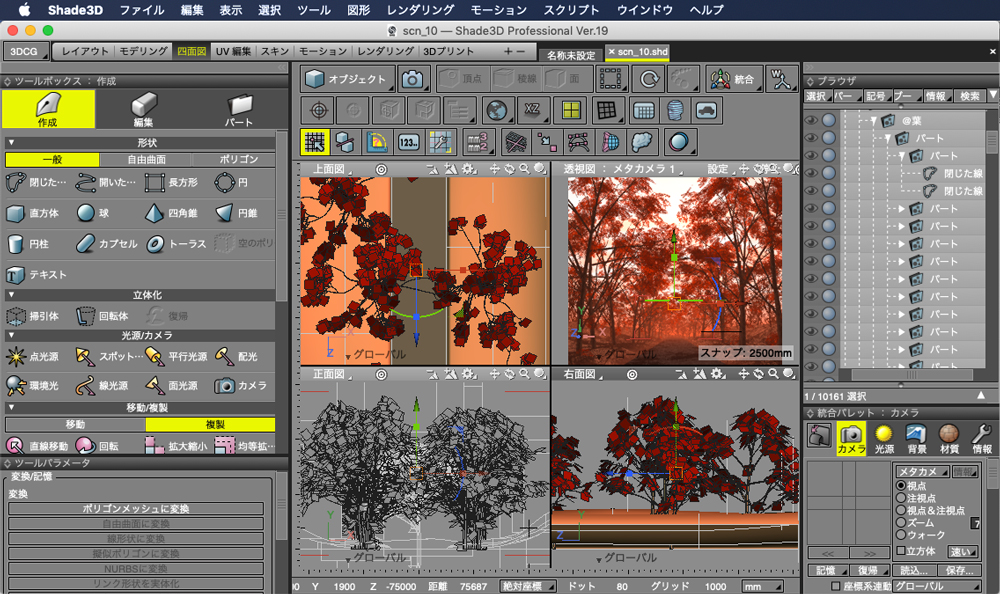The width and height of the screenshot is (1000, 594).
Task: Choose the トーラス torus tool
Action: [x=176, y=244]
